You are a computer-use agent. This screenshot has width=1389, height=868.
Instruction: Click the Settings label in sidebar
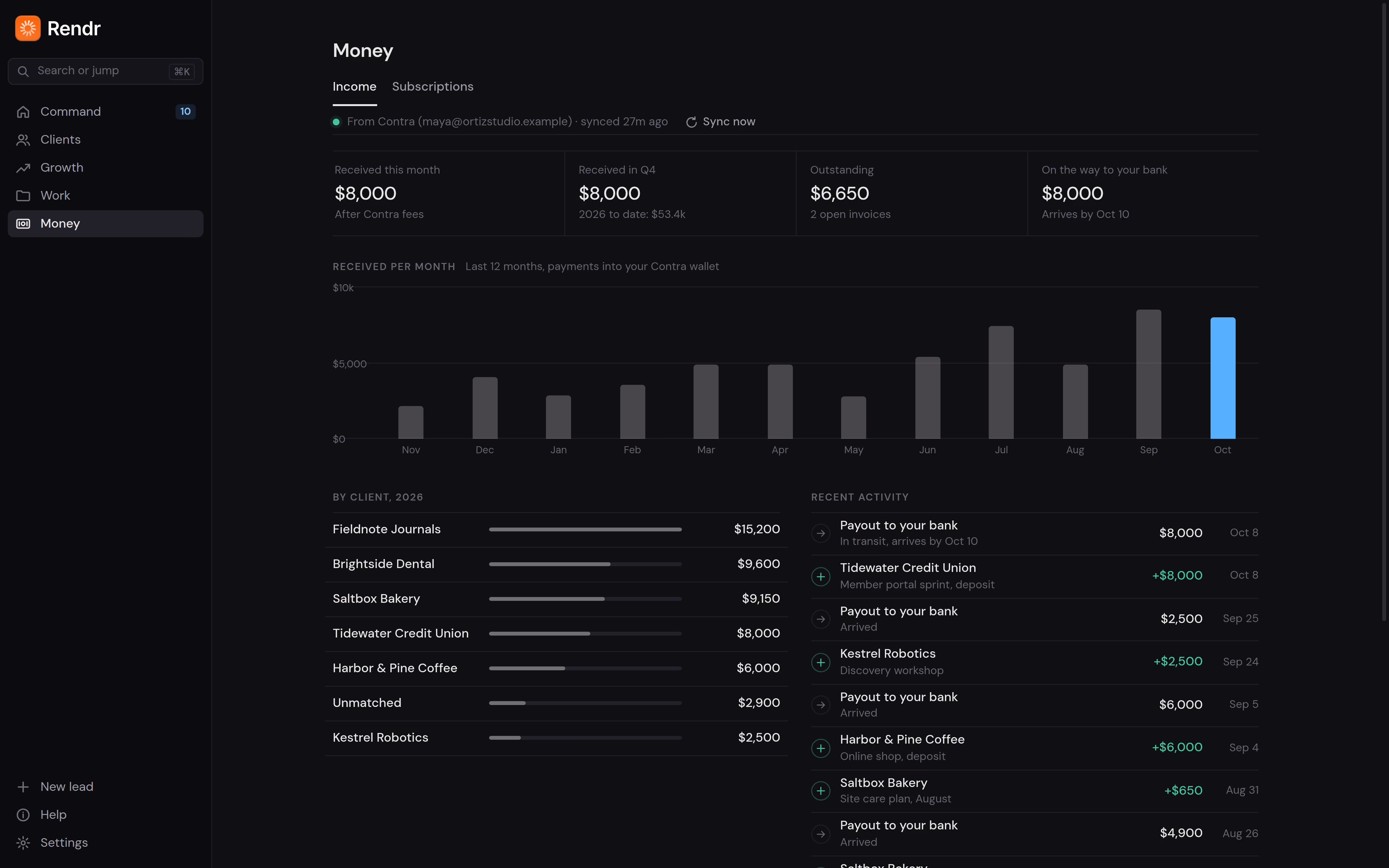pyautogui.click(x=64, y=843)
